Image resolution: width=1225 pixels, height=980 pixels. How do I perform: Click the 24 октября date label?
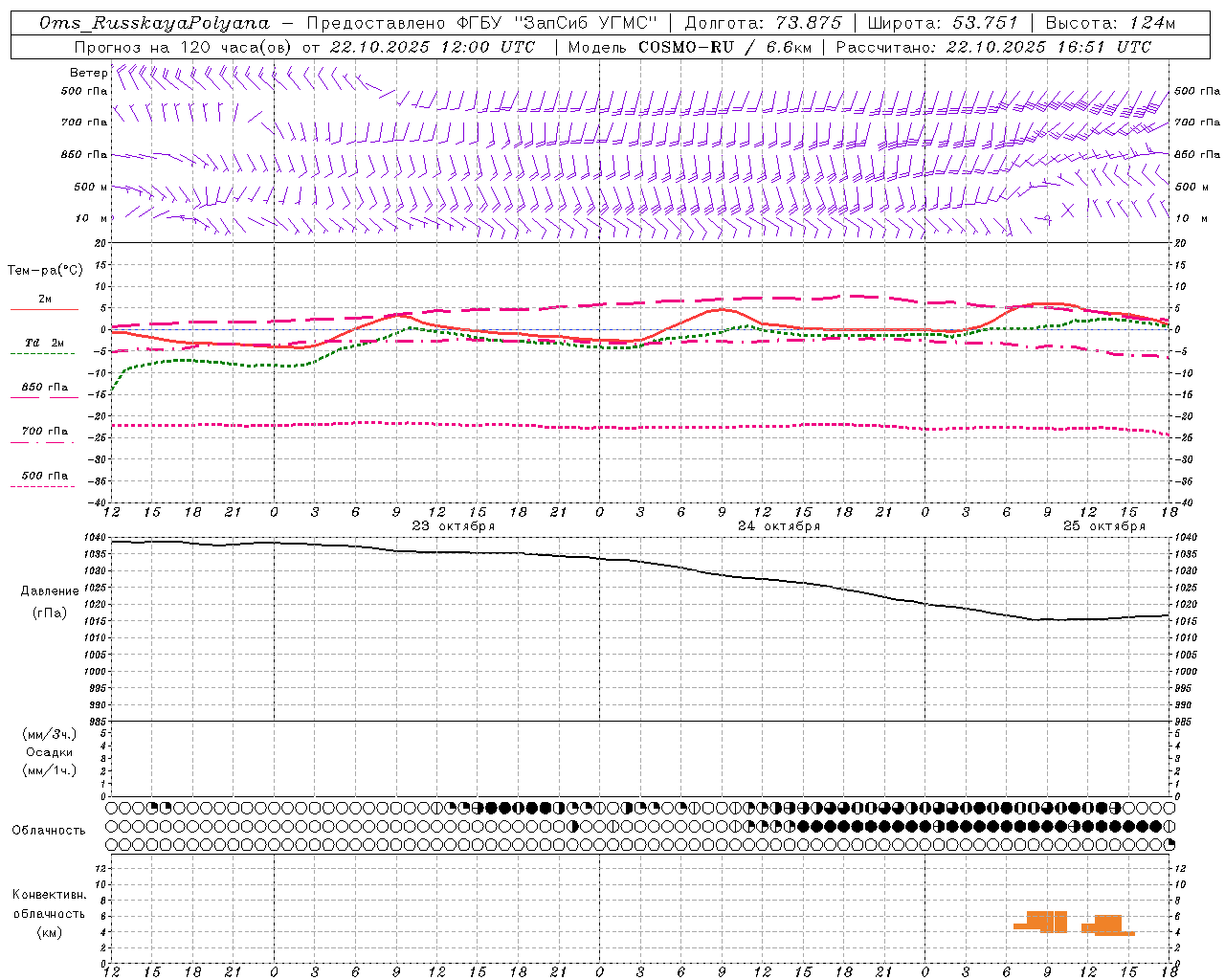tap(779, 526)
